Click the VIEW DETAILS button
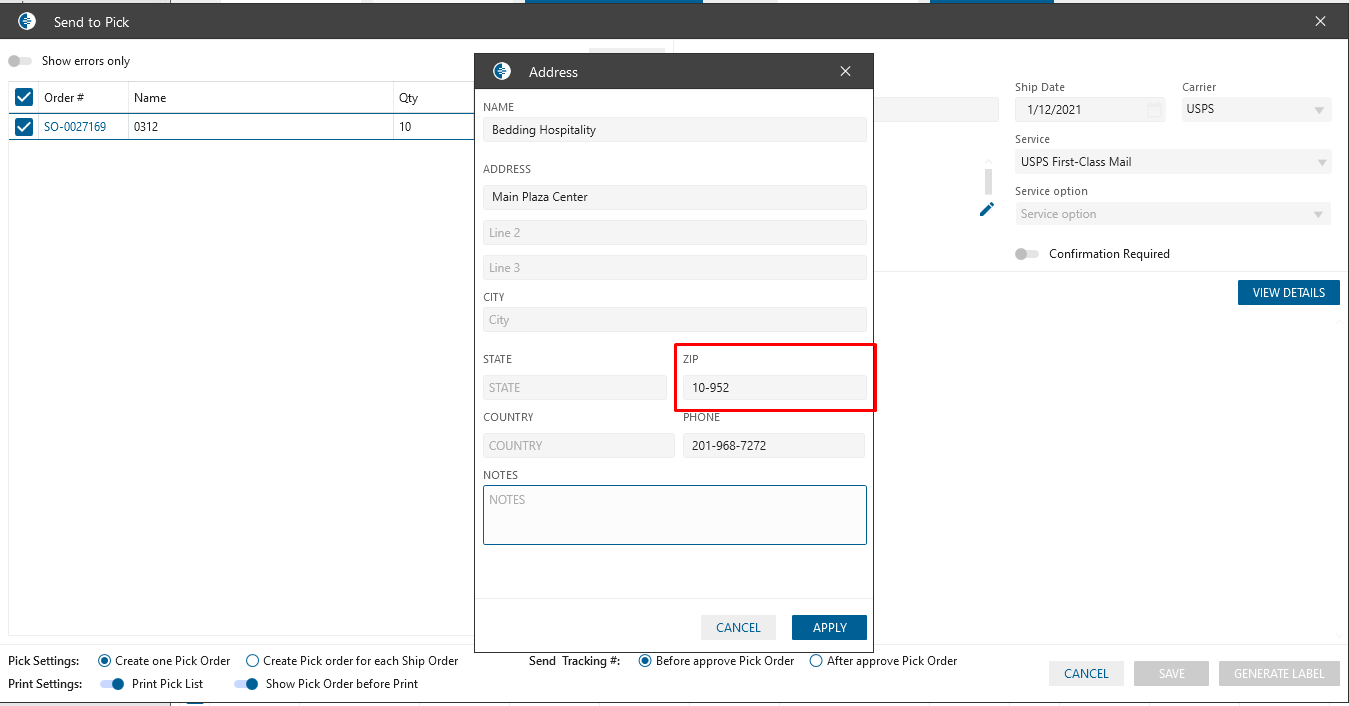The width and height of the screenshot is (1349, 706). click(x=1289, y=293)
